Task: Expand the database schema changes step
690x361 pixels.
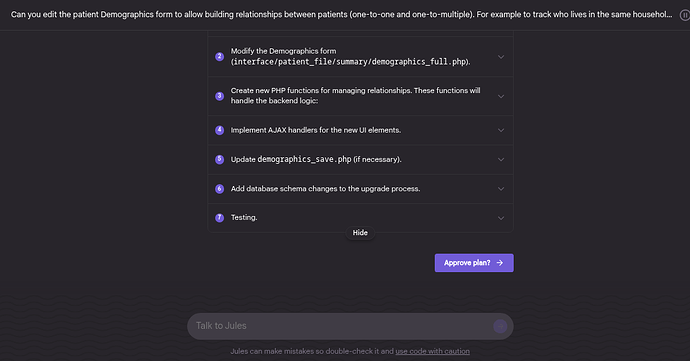Action: [x=501, y=189]
